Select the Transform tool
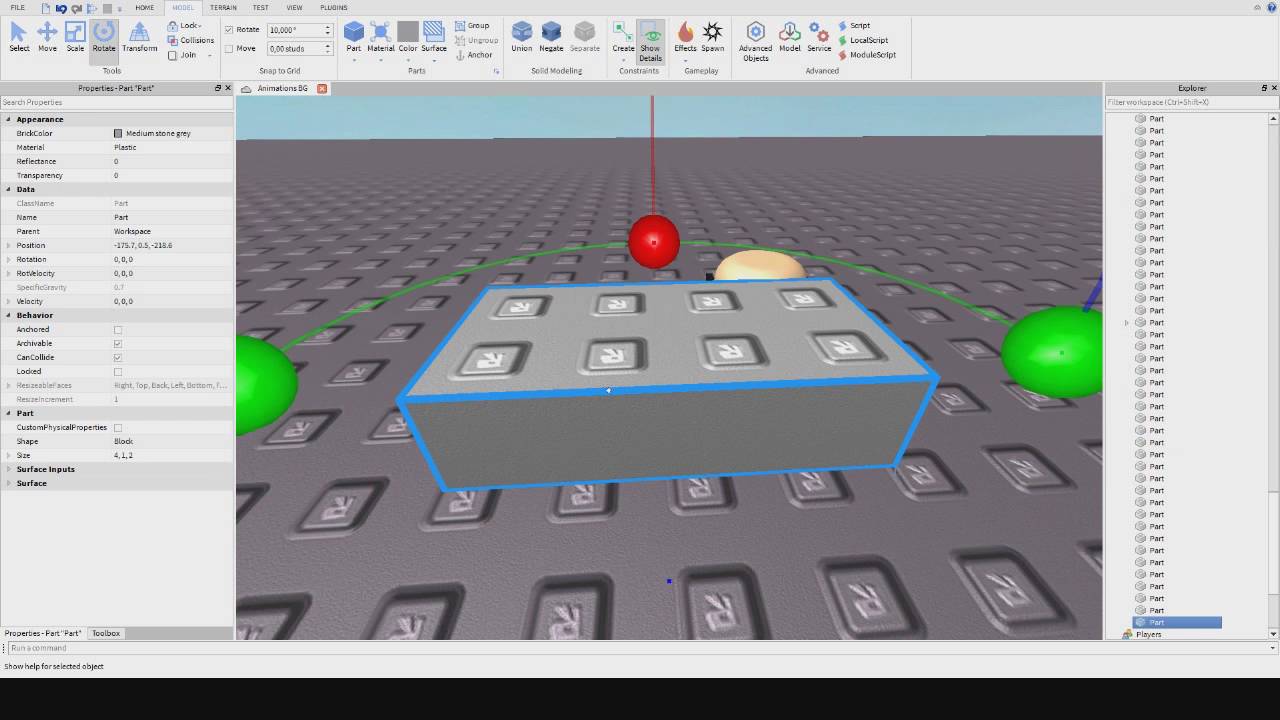Image resolution: width=1280 pixels, height=720 pixels. tap(140, 37)
